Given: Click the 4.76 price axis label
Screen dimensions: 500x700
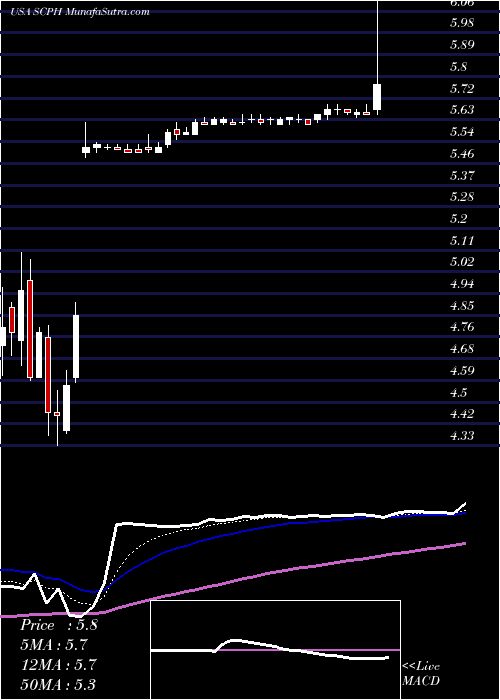Looking at the screenshot, I should click(x=462, y=327).
